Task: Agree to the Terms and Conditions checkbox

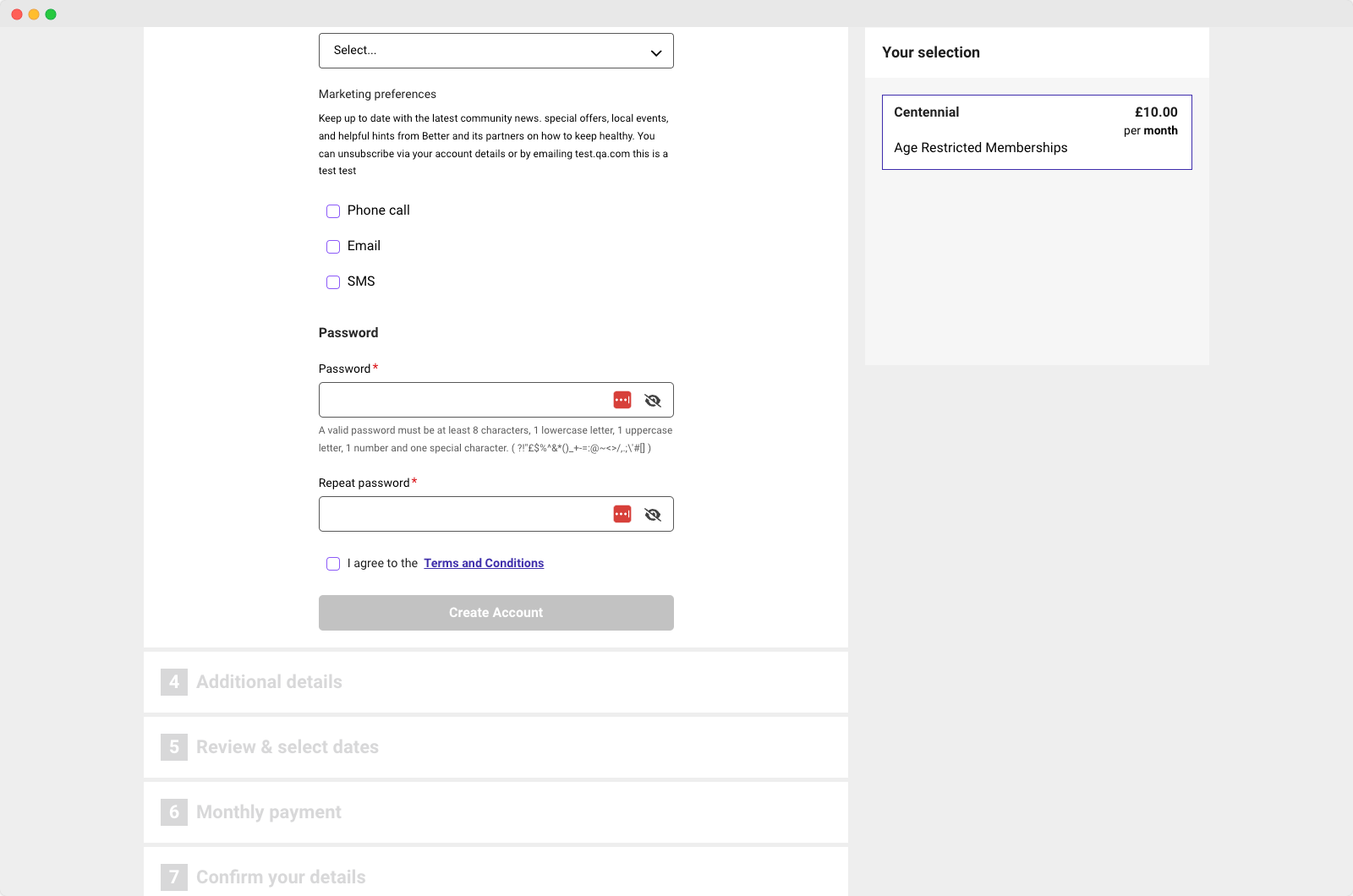Action: click(x=333, y=564)
